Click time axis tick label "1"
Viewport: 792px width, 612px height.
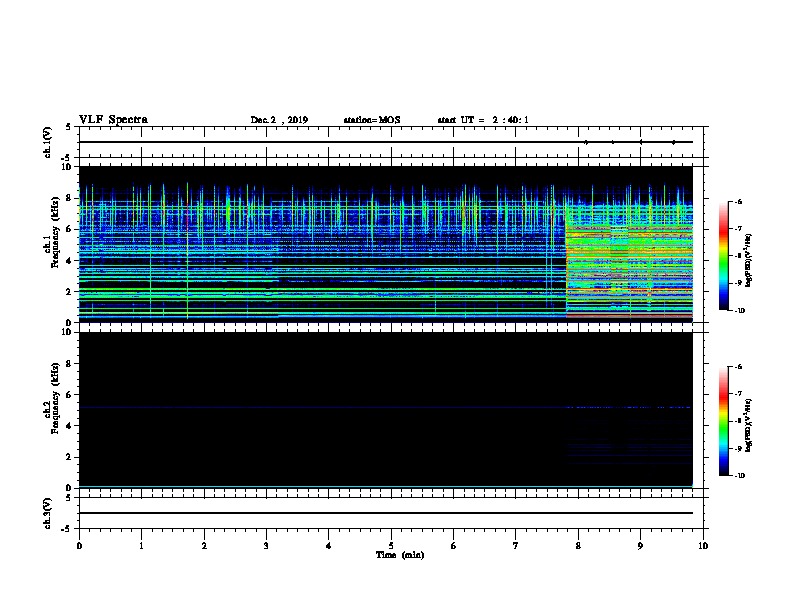click(x=142, y=546)
